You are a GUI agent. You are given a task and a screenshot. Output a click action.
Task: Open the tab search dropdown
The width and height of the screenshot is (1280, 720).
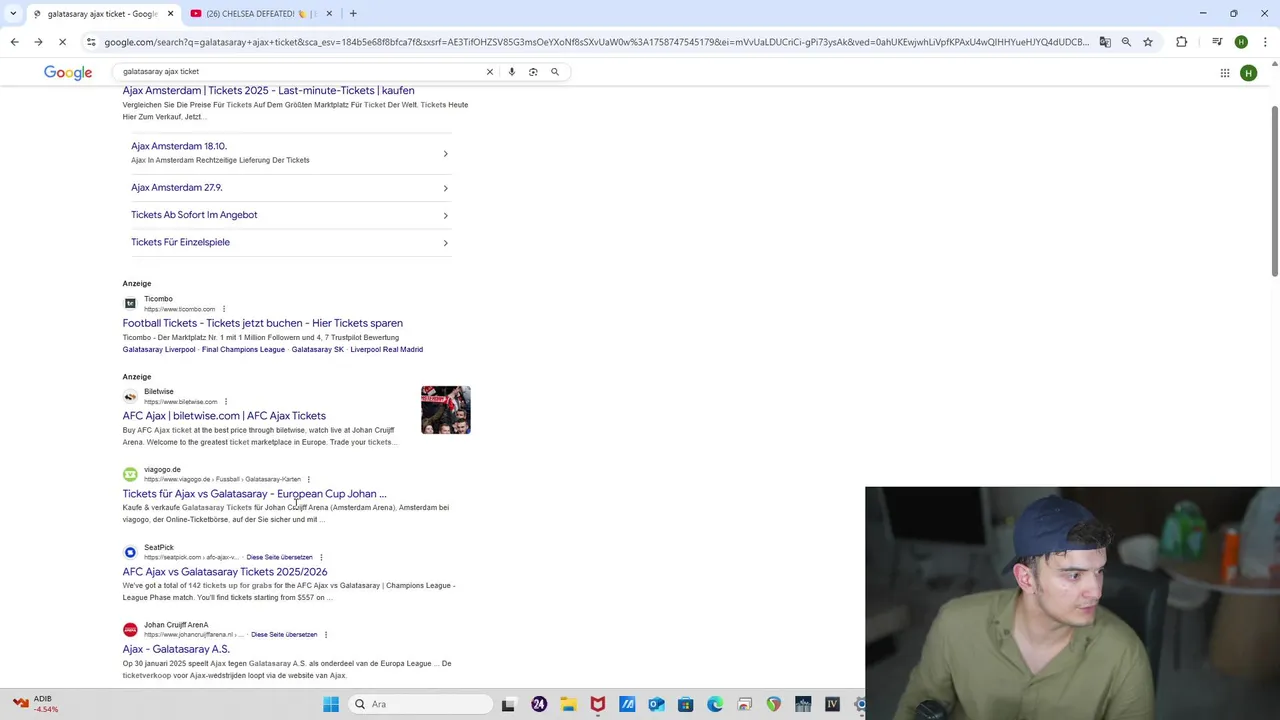tap(13, 14)
